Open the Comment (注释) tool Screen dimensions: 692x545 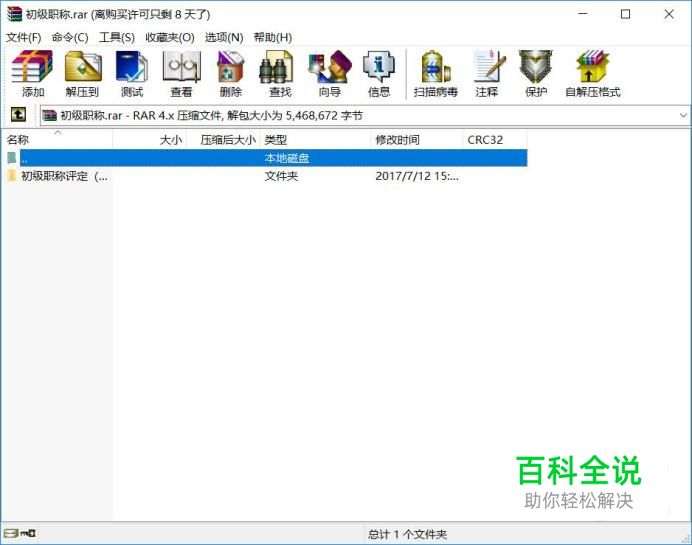point(487,74)
